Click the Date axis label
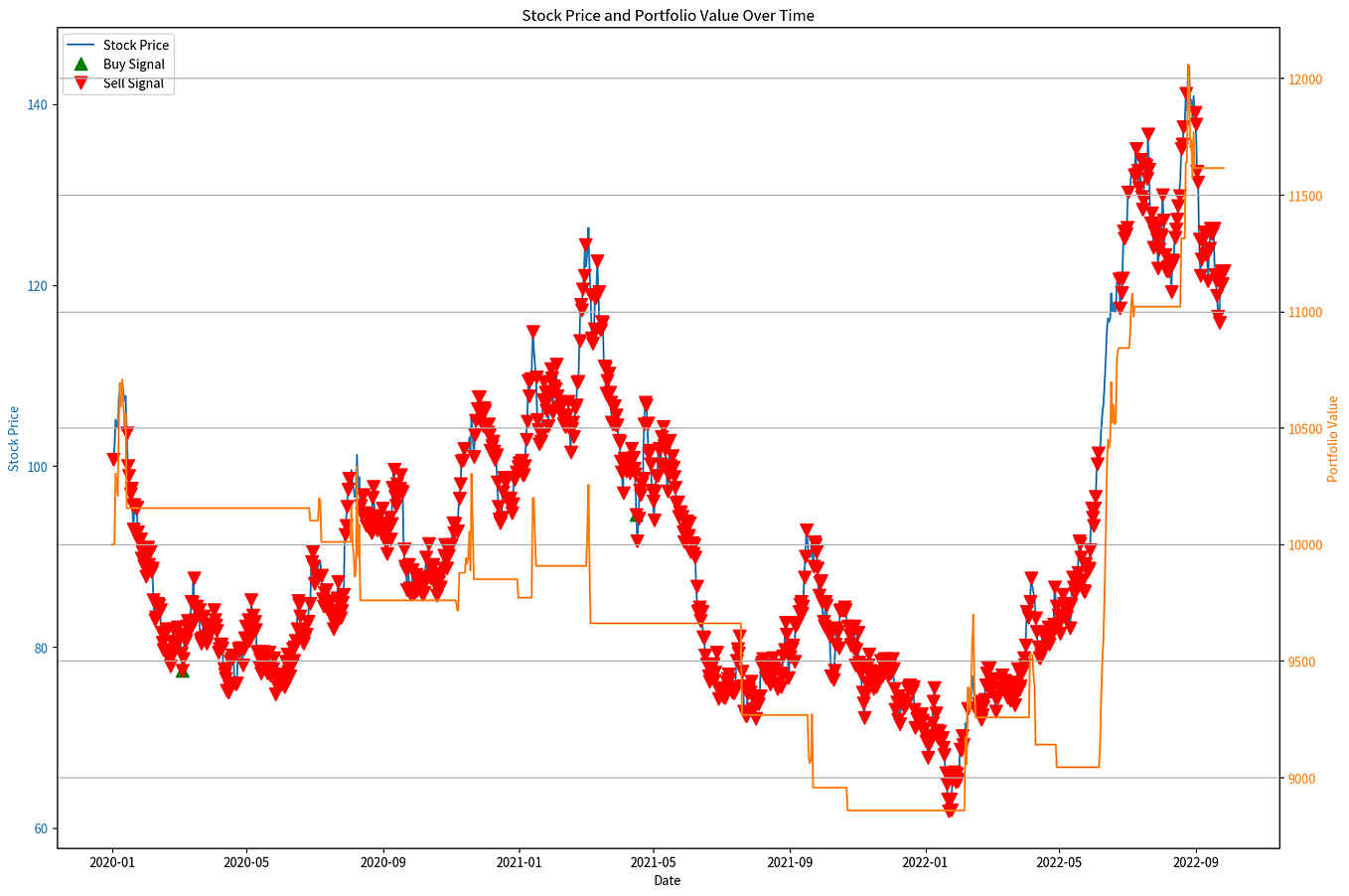Image resolution: width=1349 pixels, height=896 pixels. tap(667, 880)
